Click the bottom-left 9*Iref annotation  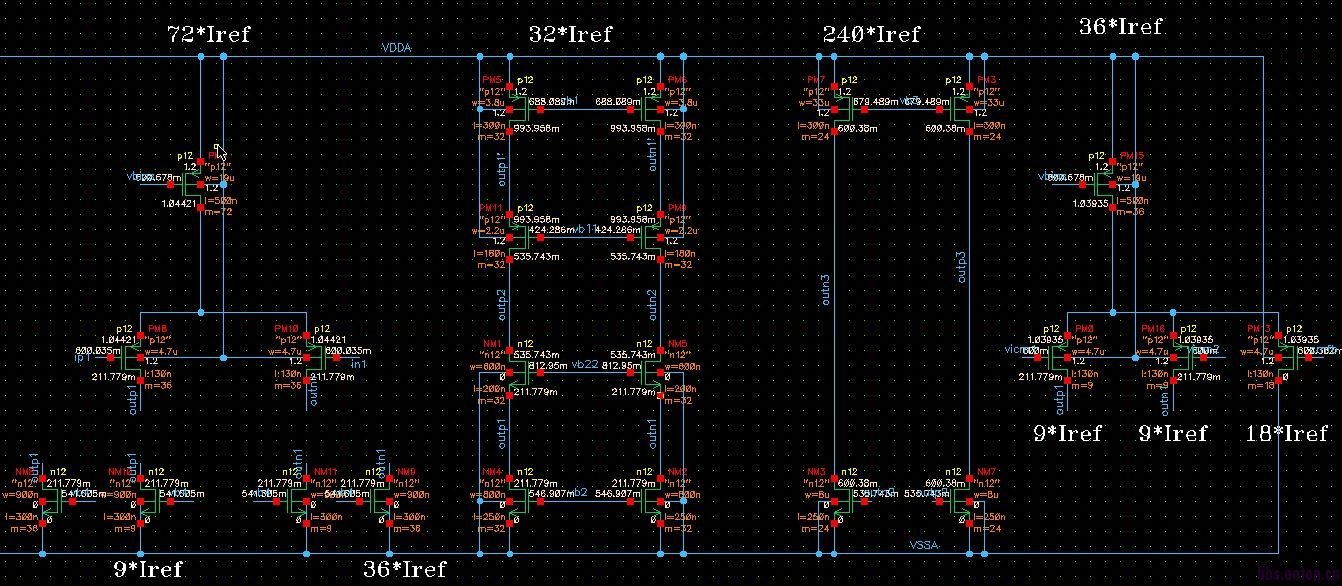click(147, 569)
